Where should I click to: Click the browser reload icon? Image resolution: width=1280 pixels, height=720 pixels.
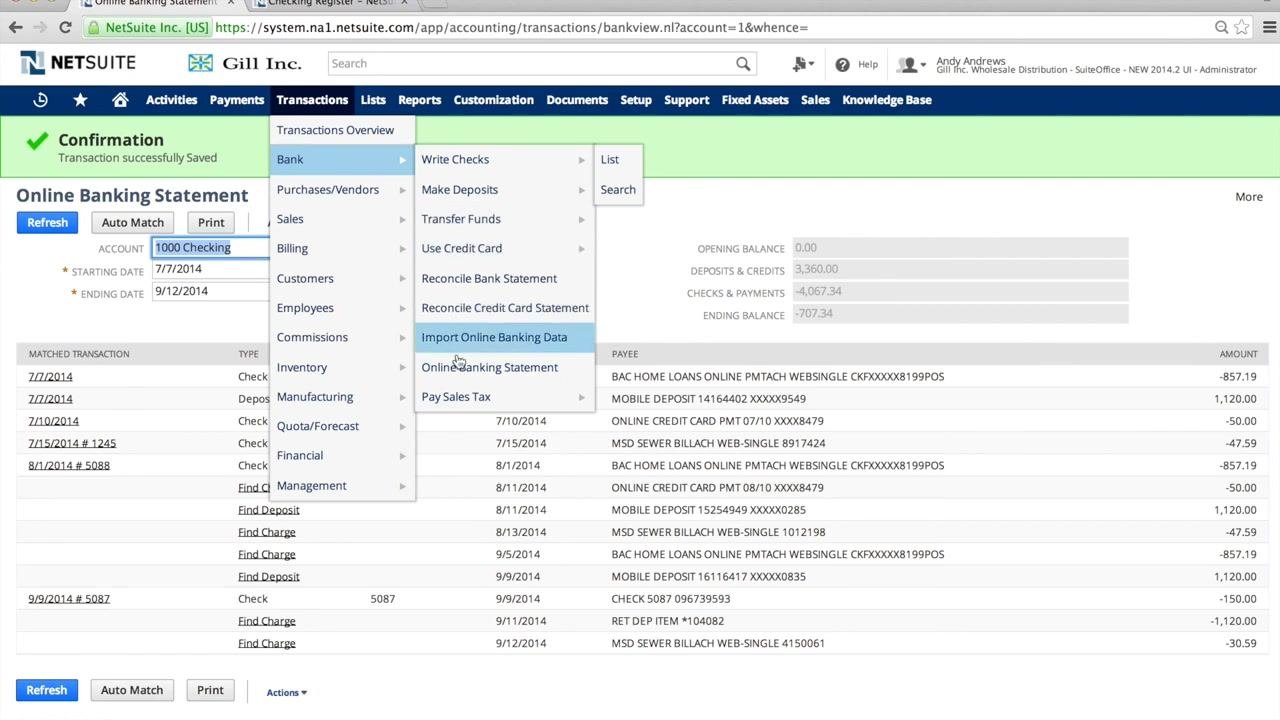[x=66, y=28]
